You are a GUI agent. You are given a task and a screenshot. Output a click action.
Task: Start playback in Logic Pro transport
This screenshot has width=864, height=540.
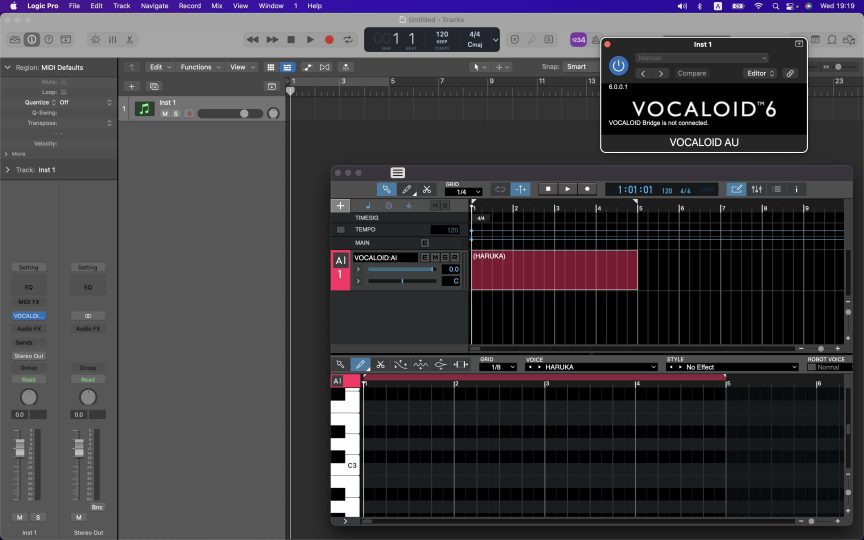310,40
